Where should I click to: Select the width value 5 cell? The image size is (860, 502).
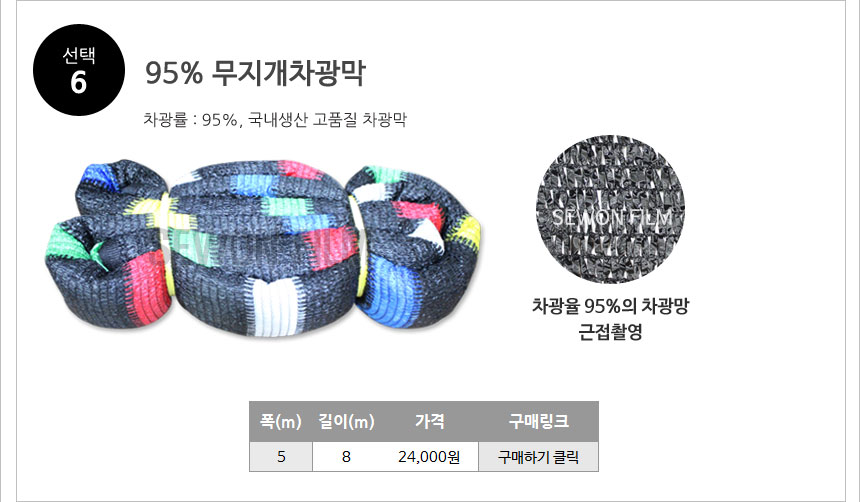click(x=281, y=456)
